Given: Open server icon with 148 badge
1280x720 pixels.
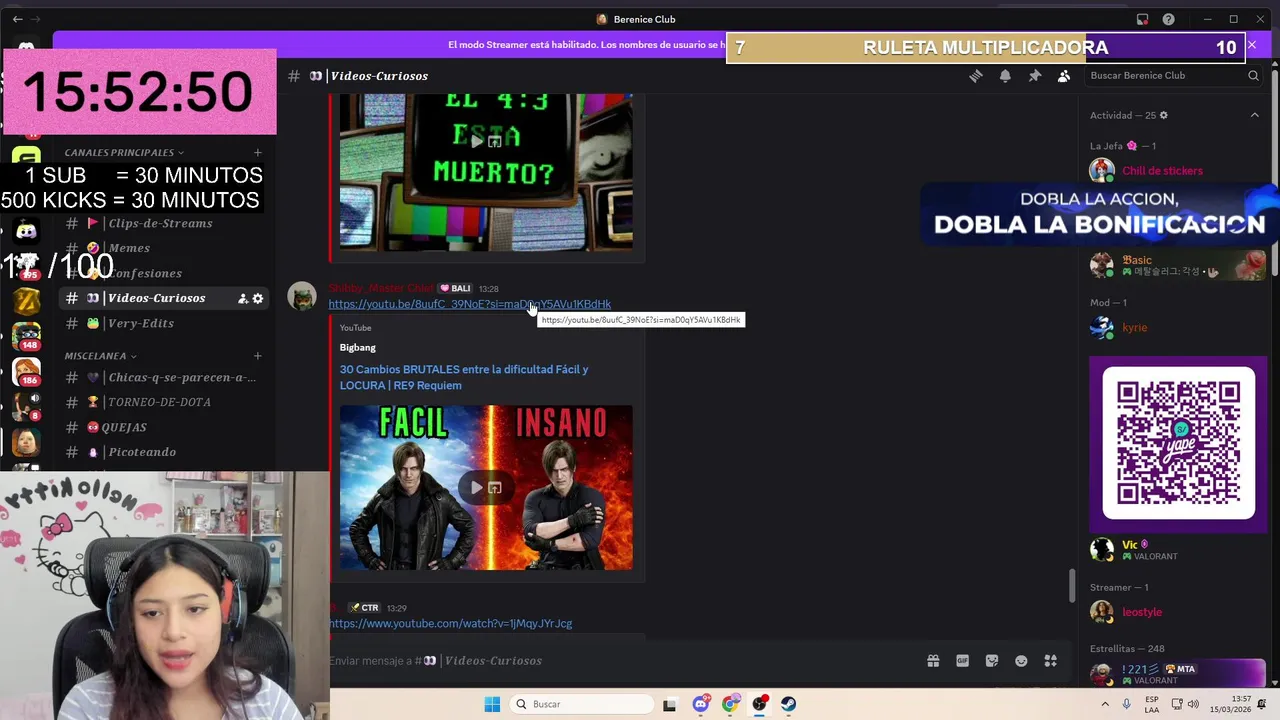Looking at the screenshot, I should tap(26, 336).
